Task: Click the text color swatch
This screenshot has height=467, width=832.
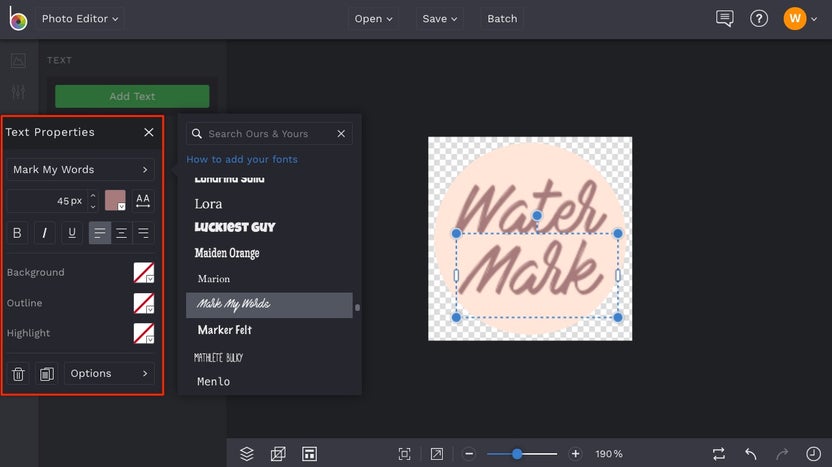Action: (x=115, y=200)
